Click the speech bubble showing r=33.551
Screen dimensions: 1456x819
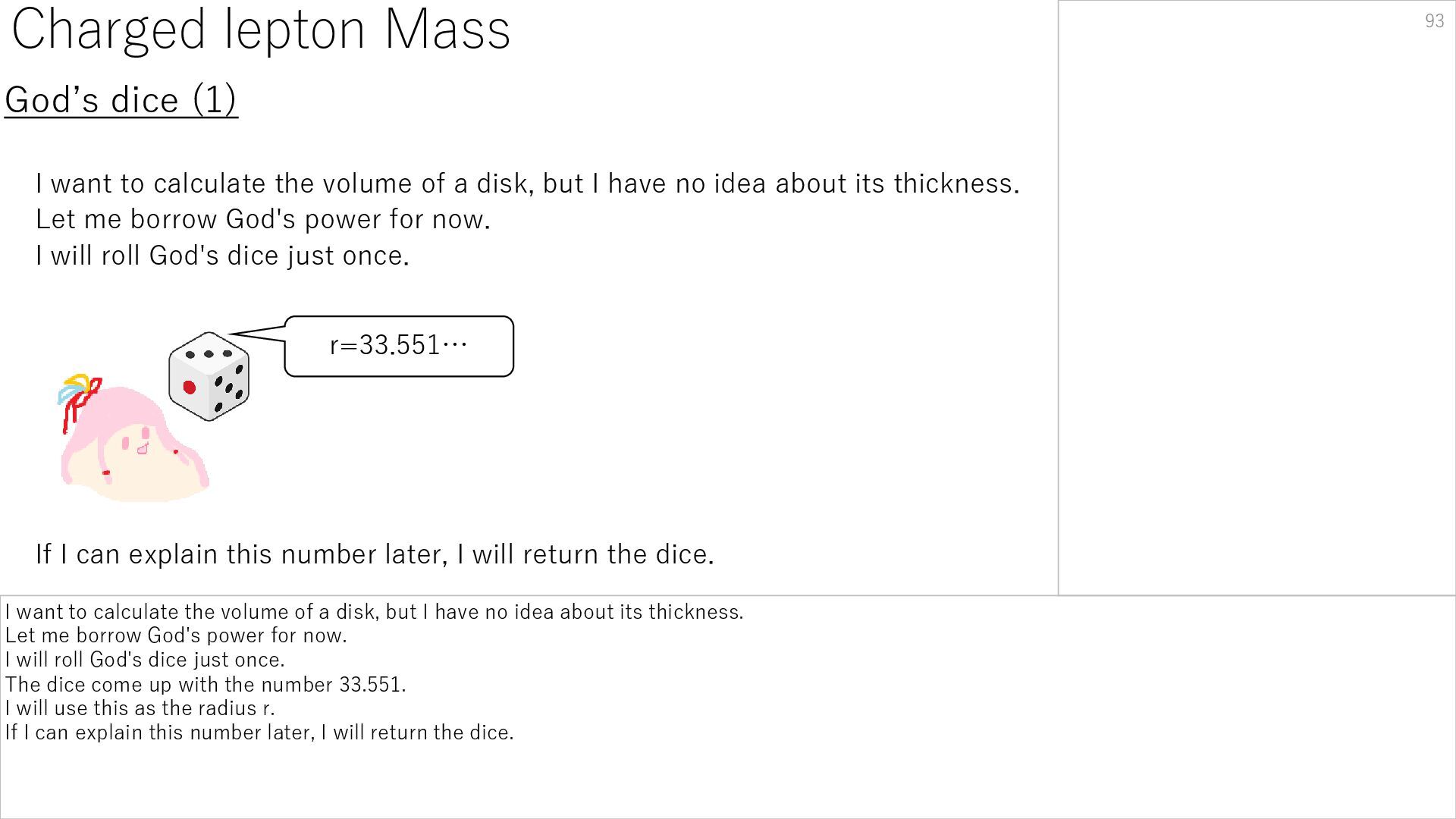(x=399, y=346)
